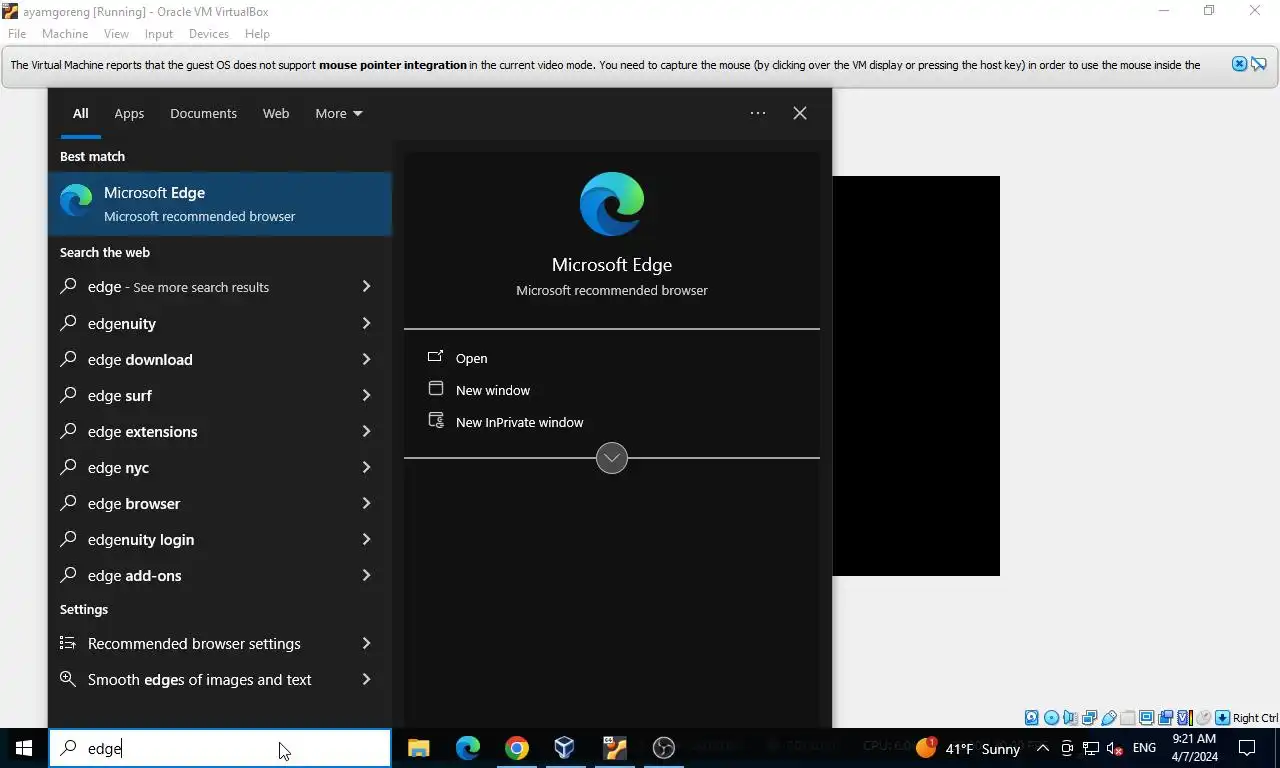Open the VirtualBox cube taskbar icon
The height and width of the screenshot is (768, 1280).
pyautogui.click(x=565, y=748)
